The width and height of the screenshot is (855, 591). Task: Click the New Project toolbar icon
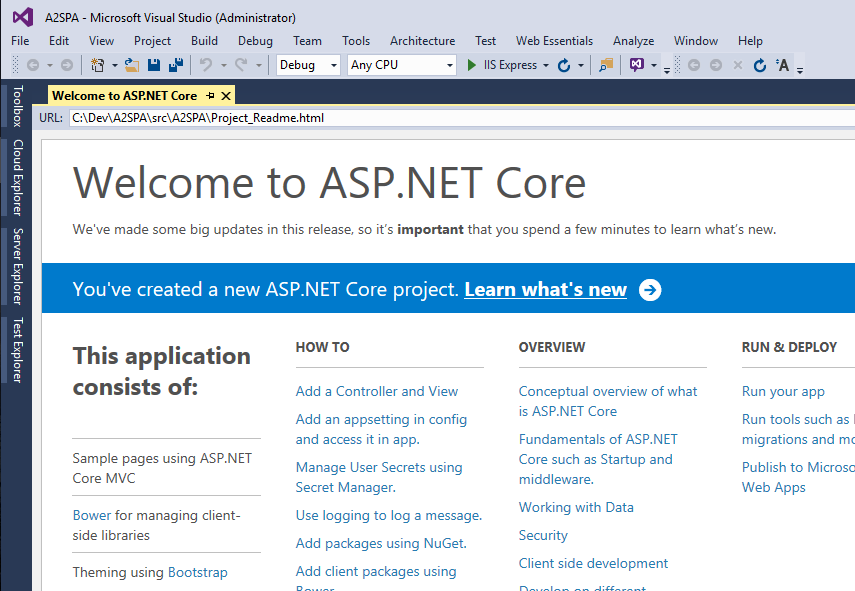point(98,65)
